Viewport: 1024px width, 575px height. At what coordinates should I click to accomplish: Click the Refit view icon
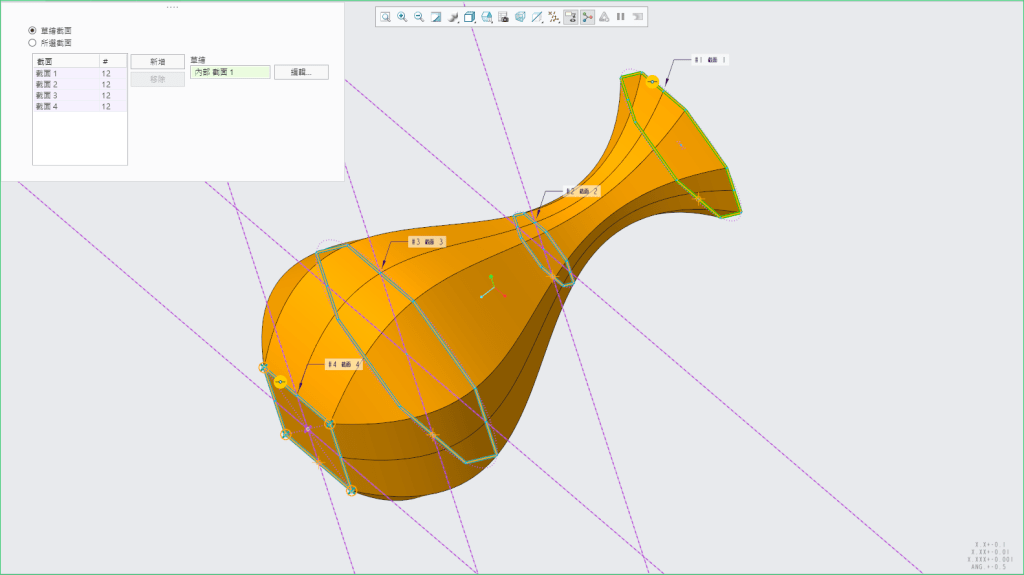(385, 17)
